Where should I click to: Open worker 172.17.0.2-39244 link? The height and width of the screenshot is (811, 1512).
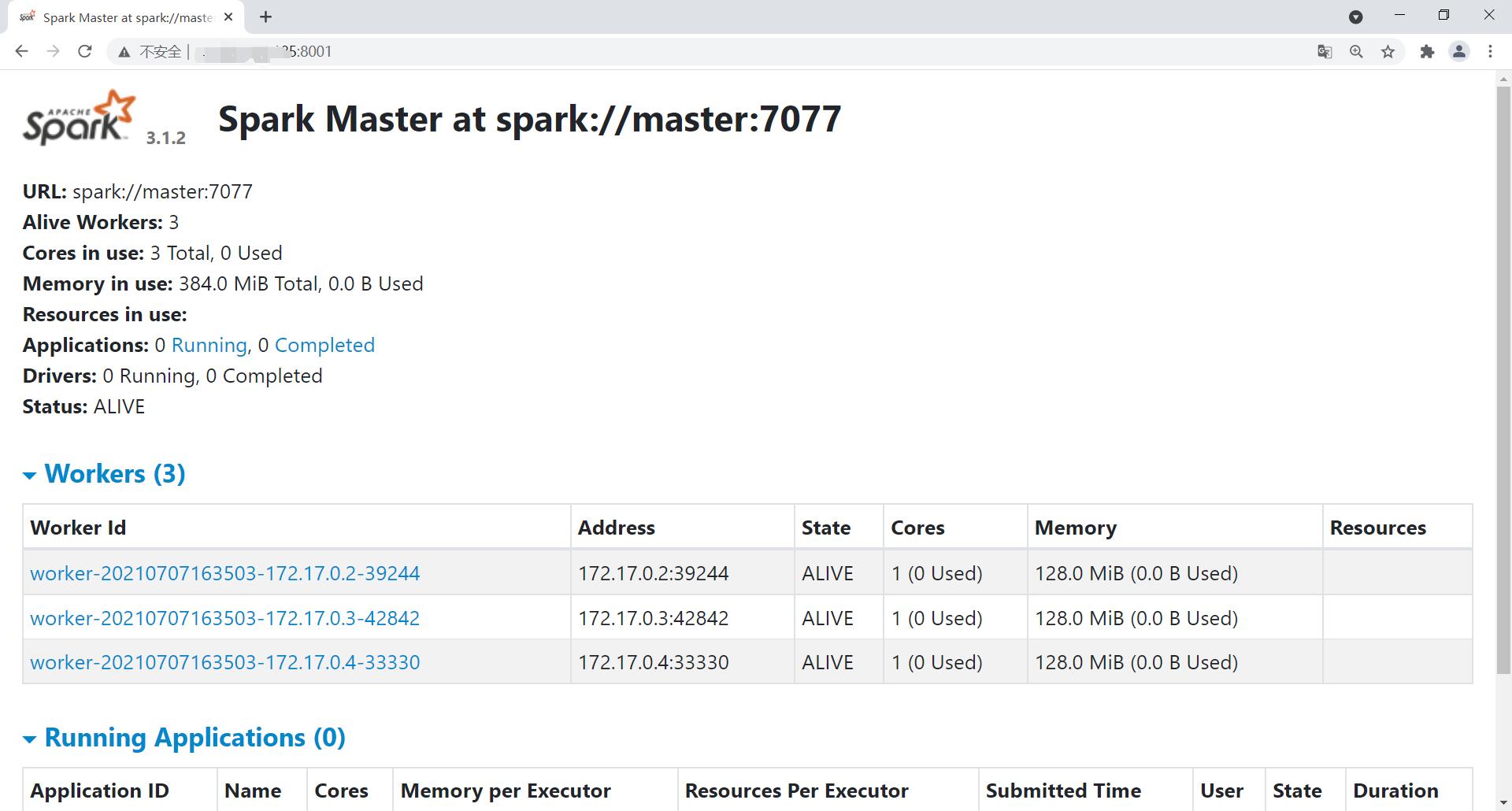[224, 573]
